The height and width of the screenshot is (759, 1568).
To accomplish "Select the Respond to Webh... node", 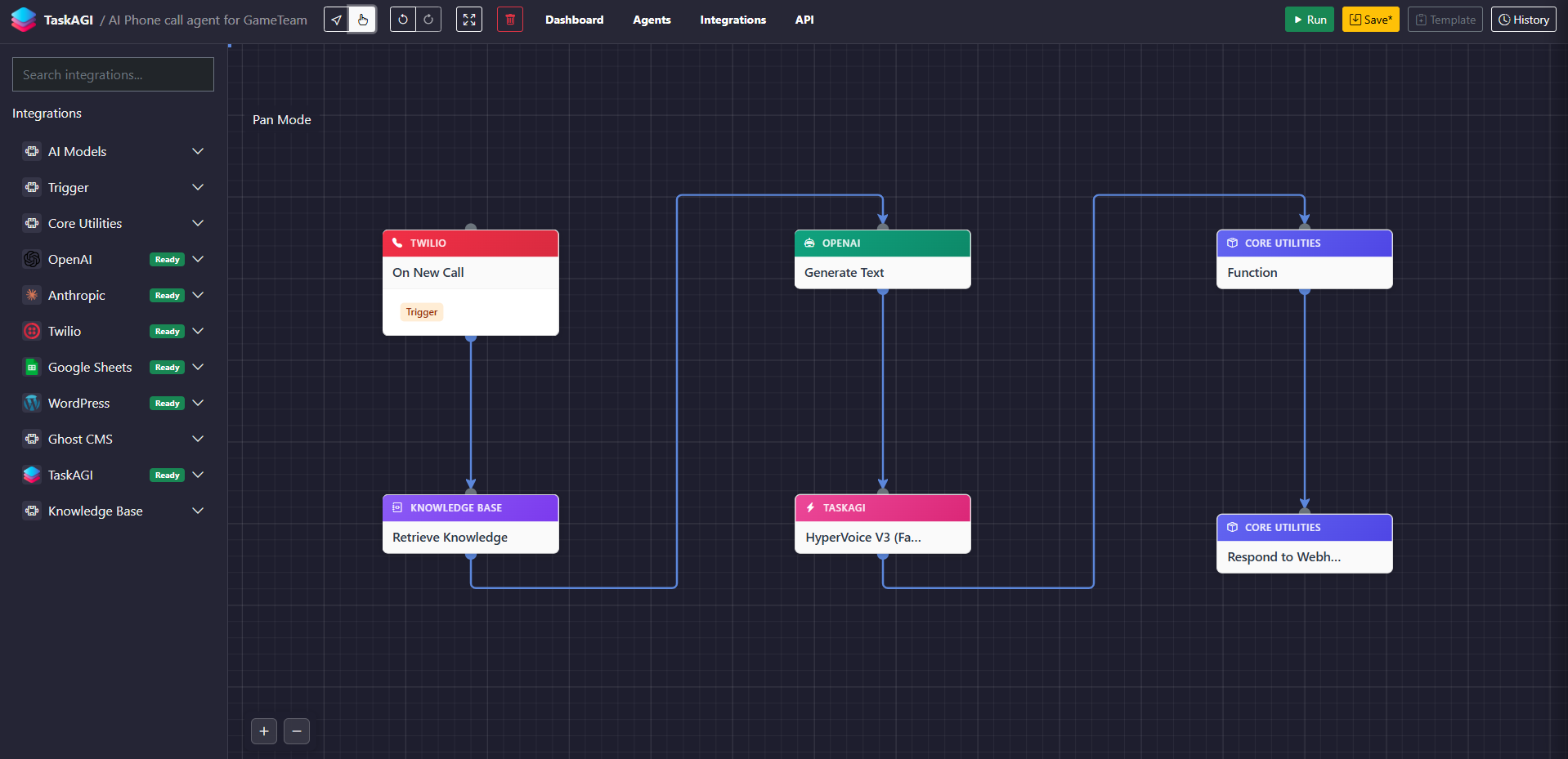I will click(x=1305, y=543).
